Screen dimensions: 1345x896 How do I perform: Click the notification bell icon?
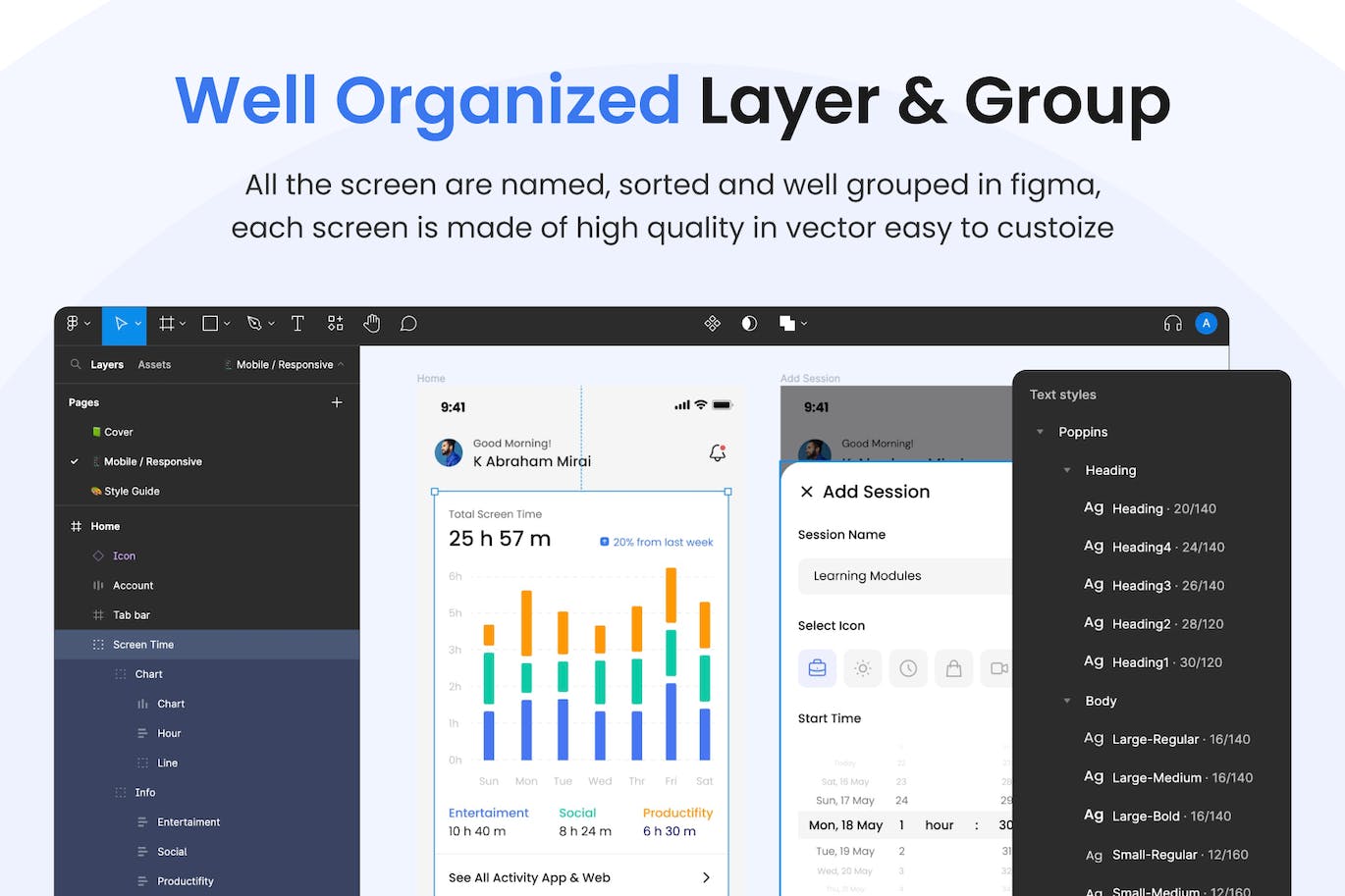point(718,452)
